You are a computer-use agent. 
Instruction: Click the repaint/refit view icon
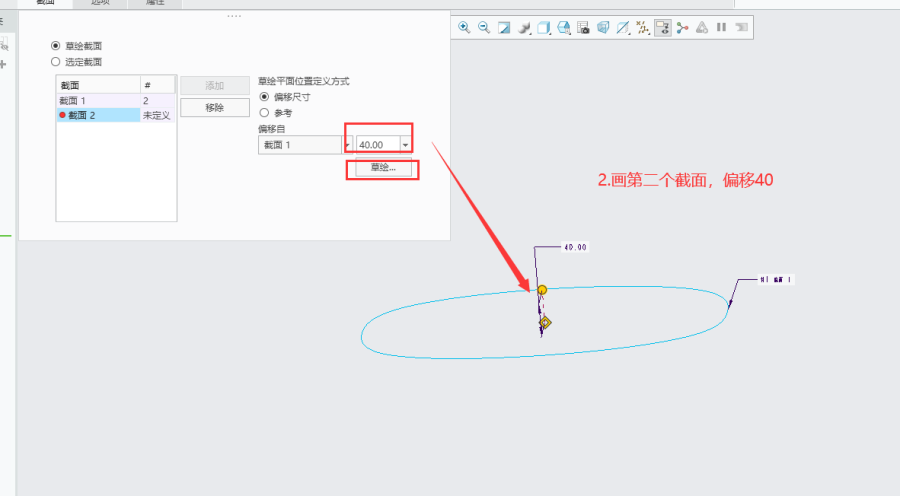click(x=505, y=28)
